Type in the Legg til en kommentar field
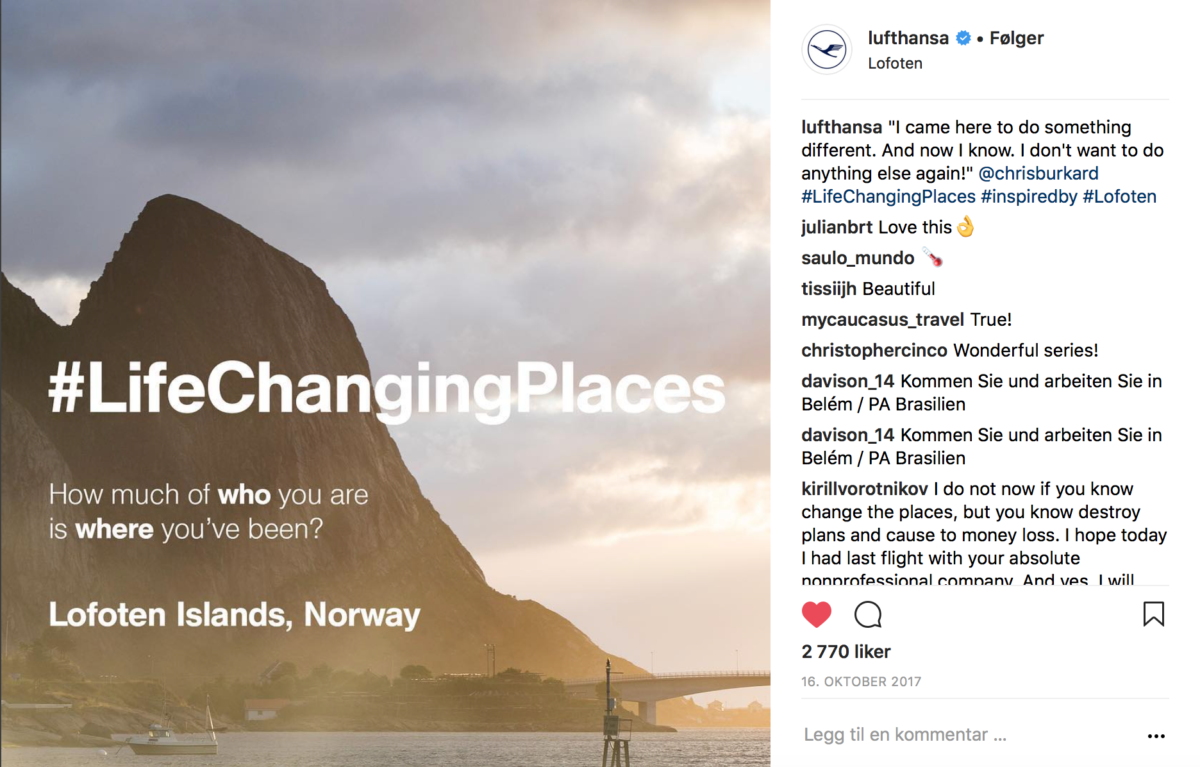 (960, 735)
